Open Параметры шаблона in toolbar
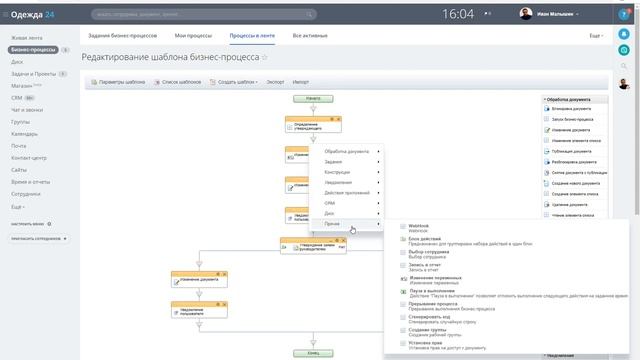Image resolution: width=640 pixels, height=360 pixels. pos(118,82)
